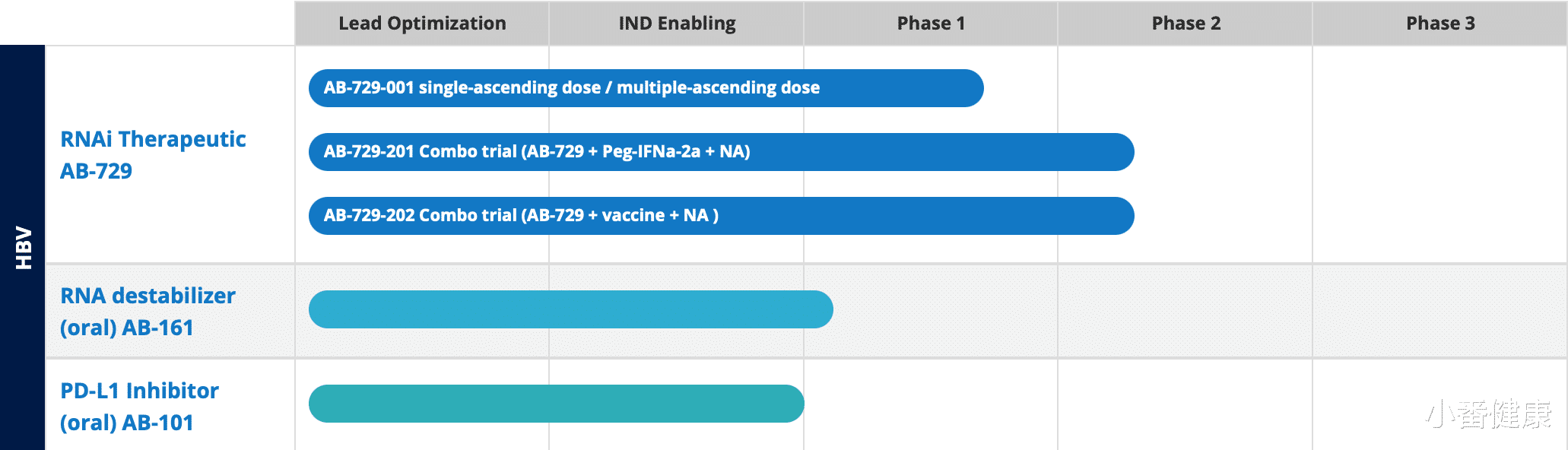
Task: Select the Phase 2 column header
Action: click(1186, 24)
